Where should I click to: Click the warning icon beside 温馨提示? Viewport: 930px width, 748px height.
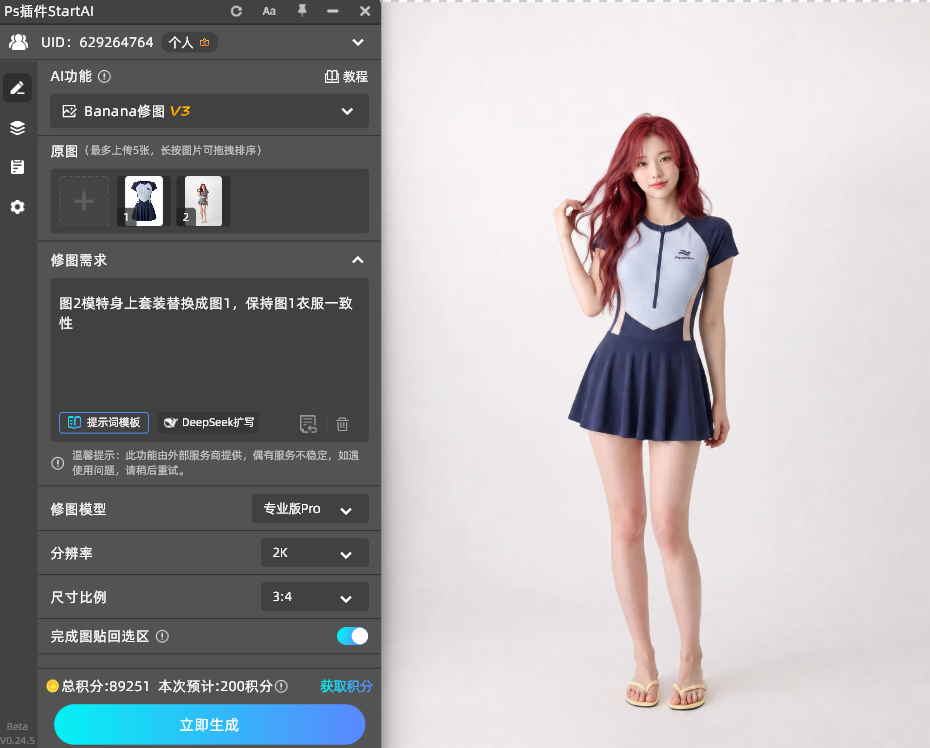coord(58,463)
